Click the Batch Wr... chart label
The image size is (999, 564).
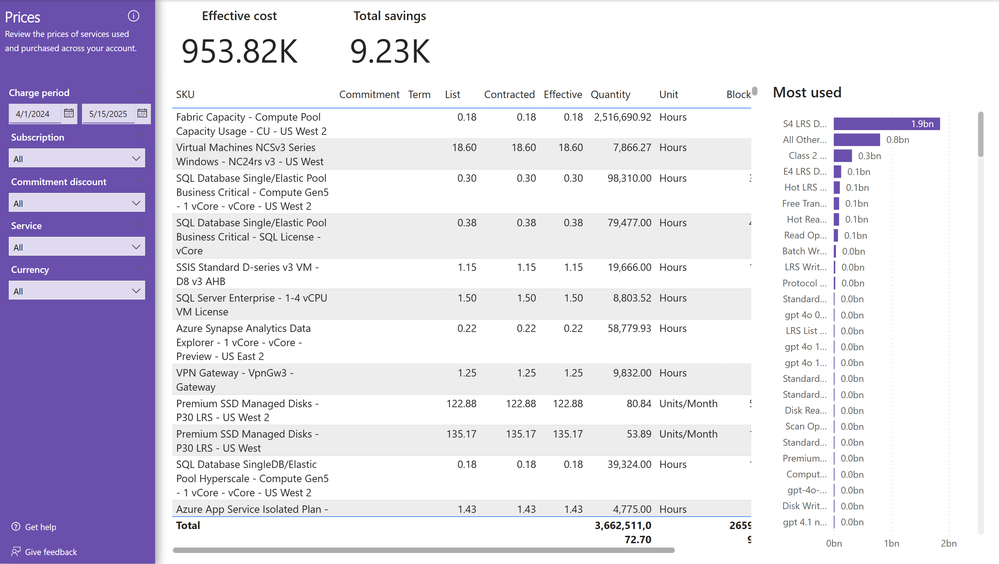[805, 251]
